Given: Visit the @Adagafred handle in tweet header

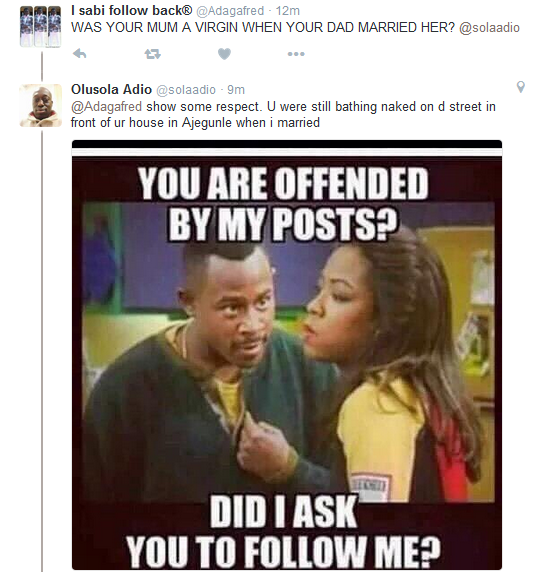Looking at the screenshot, I should pyautogui.click(x=230, y=11).
